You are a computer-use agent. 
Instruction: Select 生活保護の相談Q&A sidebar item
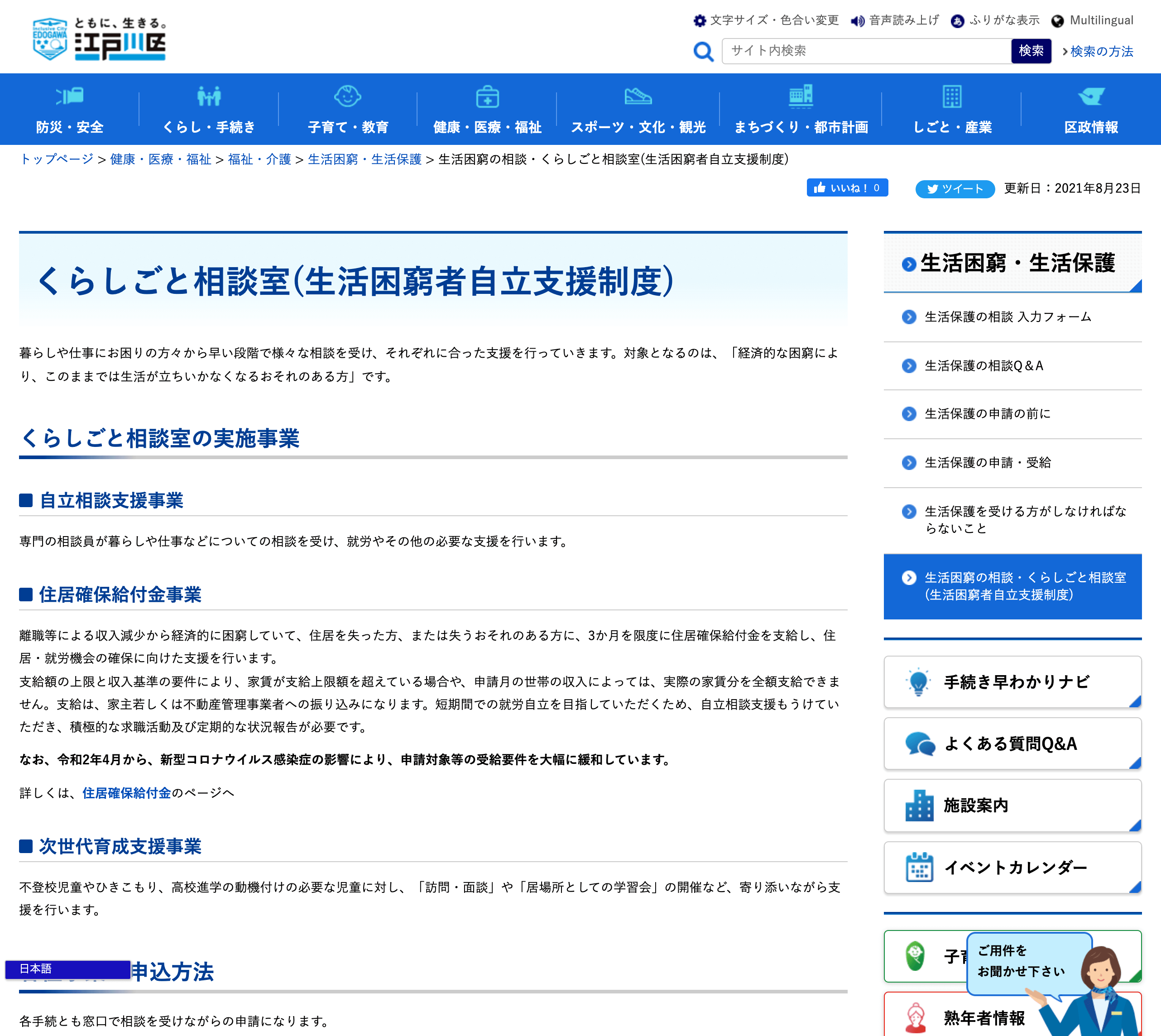pyautogui.click(x=983, y=366)
